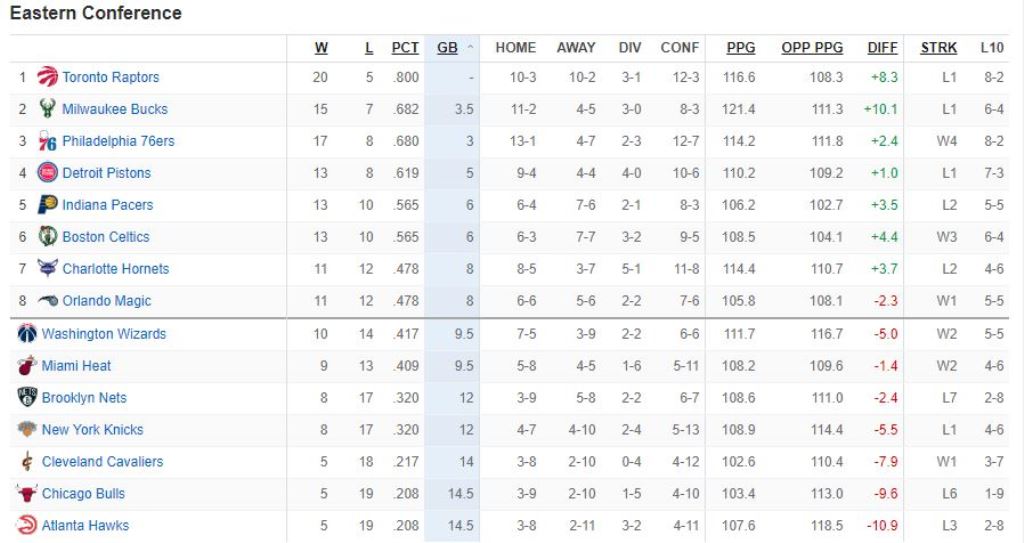Click the Washington Wizards logo icon
The image size is (1024, 543).
pyautogui.click(x=27, y=334)
